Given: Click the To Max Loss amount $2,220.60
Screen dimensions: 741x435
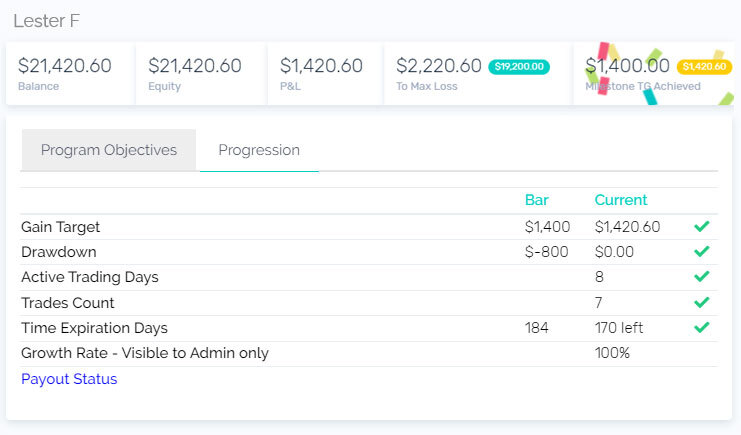Looking at the screenshot, I should pos(438,67).
